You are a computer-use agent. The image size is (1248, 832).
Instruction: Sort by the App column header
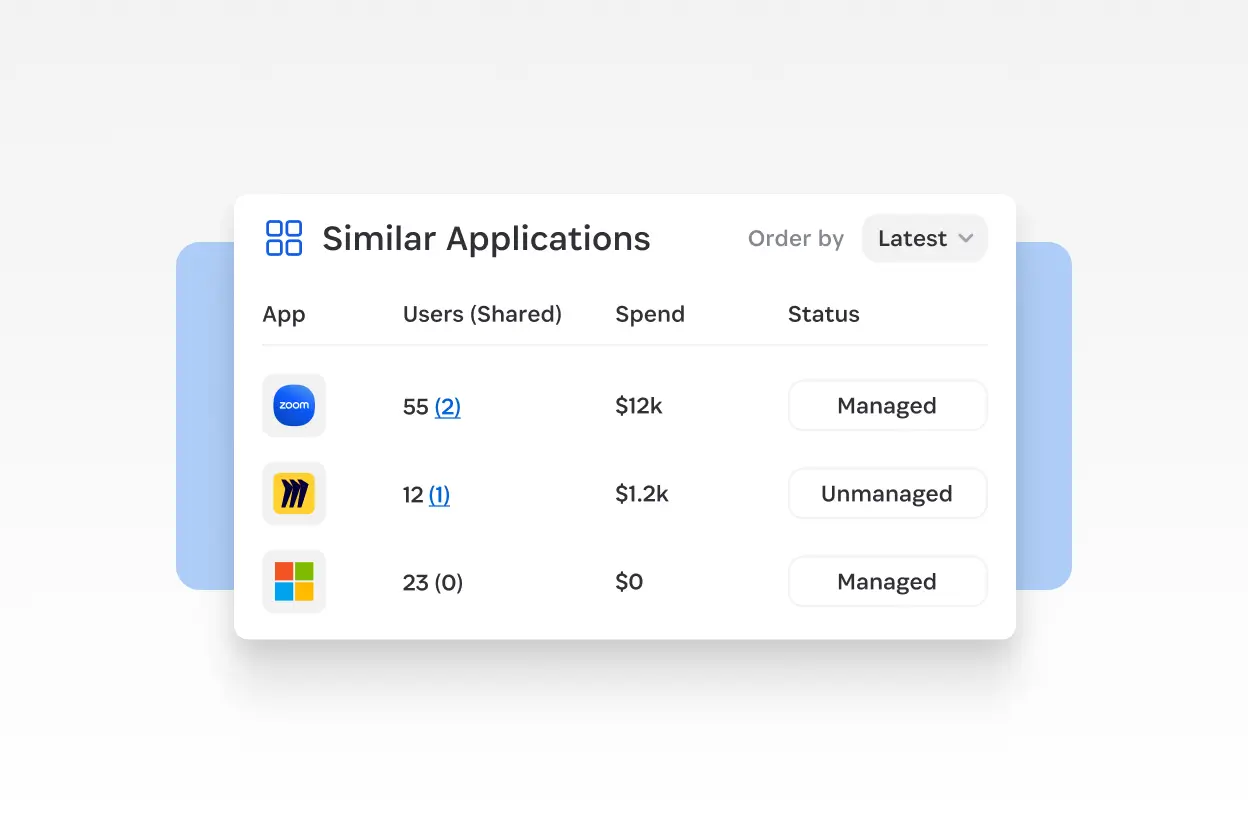point(284,314)
